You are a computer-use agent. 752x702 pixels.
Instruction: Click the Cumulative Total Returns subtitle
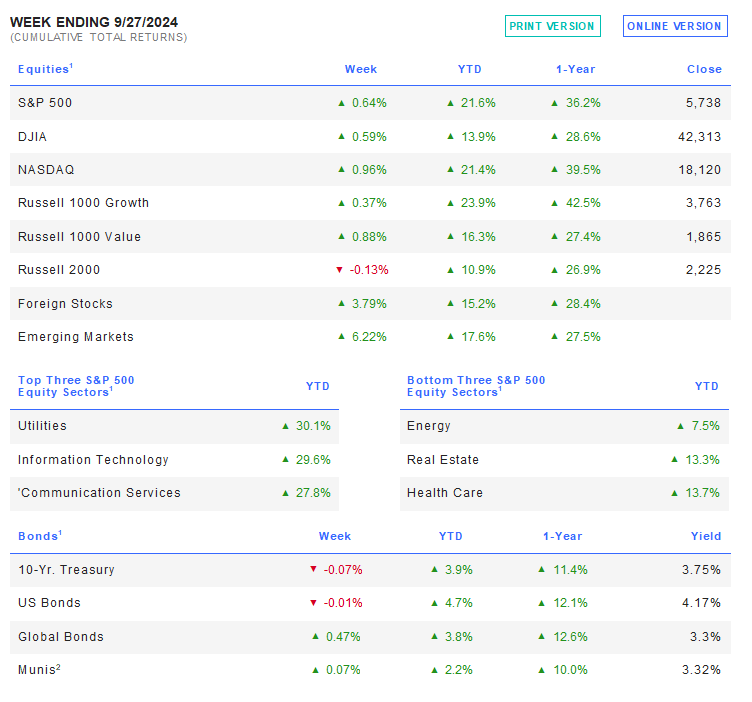point(99,37)
